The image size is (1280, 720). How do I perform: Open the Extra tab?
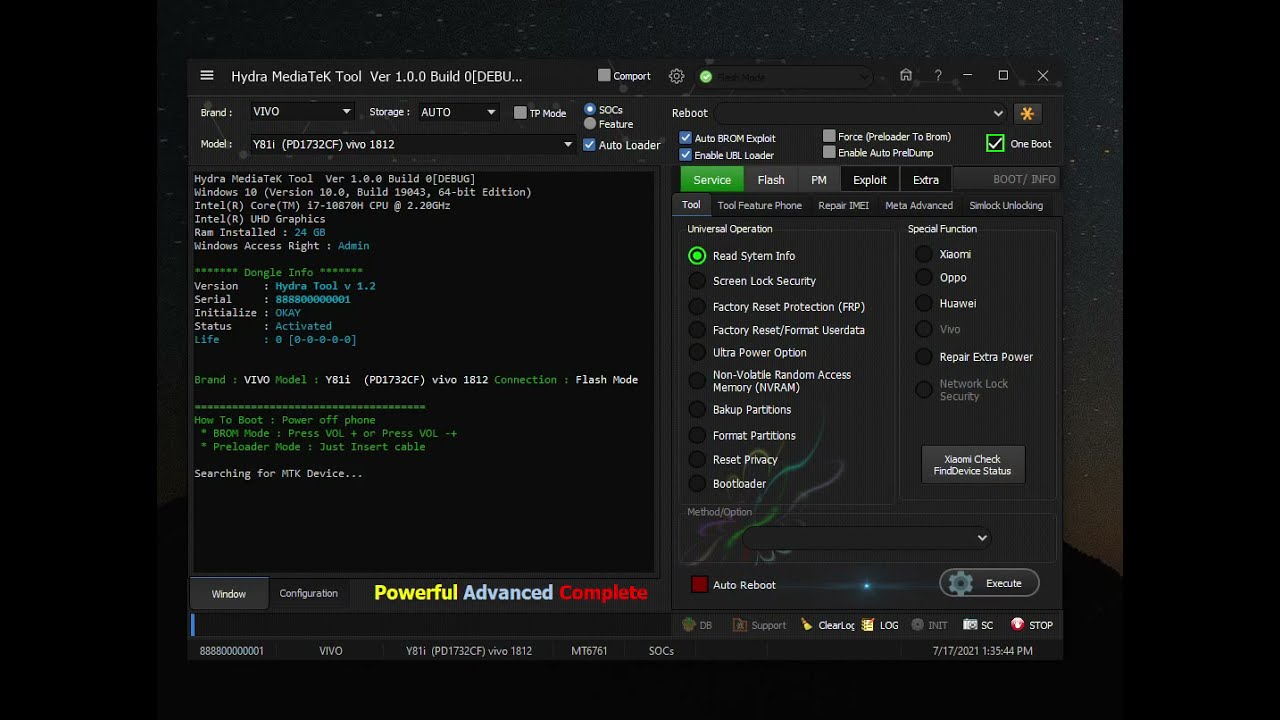(926, 180)
